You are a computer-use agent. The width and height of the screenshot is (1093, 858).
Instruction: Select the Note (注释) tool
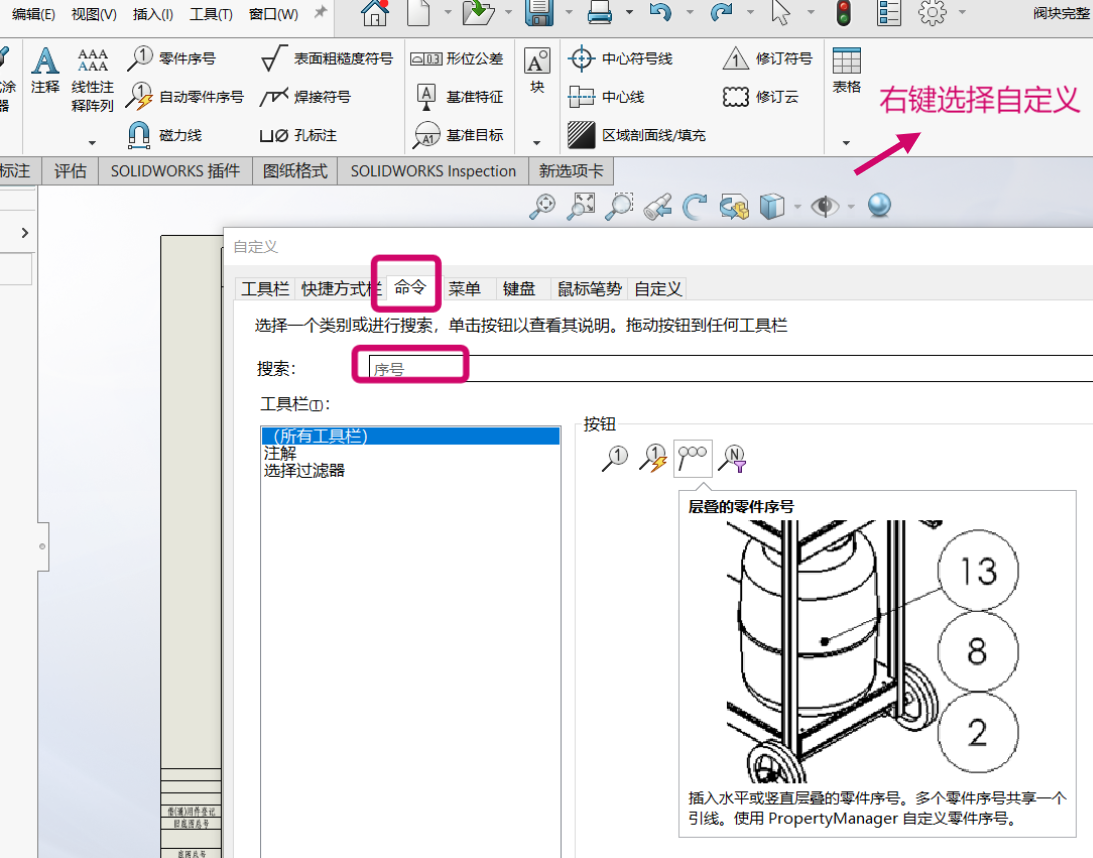click(45, 70)
